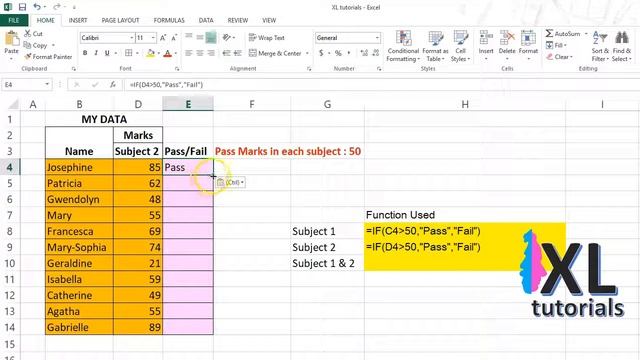This screenshot has width=640, height=360.
Task: Click Decrease Indent icon
Action: (227, 53)
